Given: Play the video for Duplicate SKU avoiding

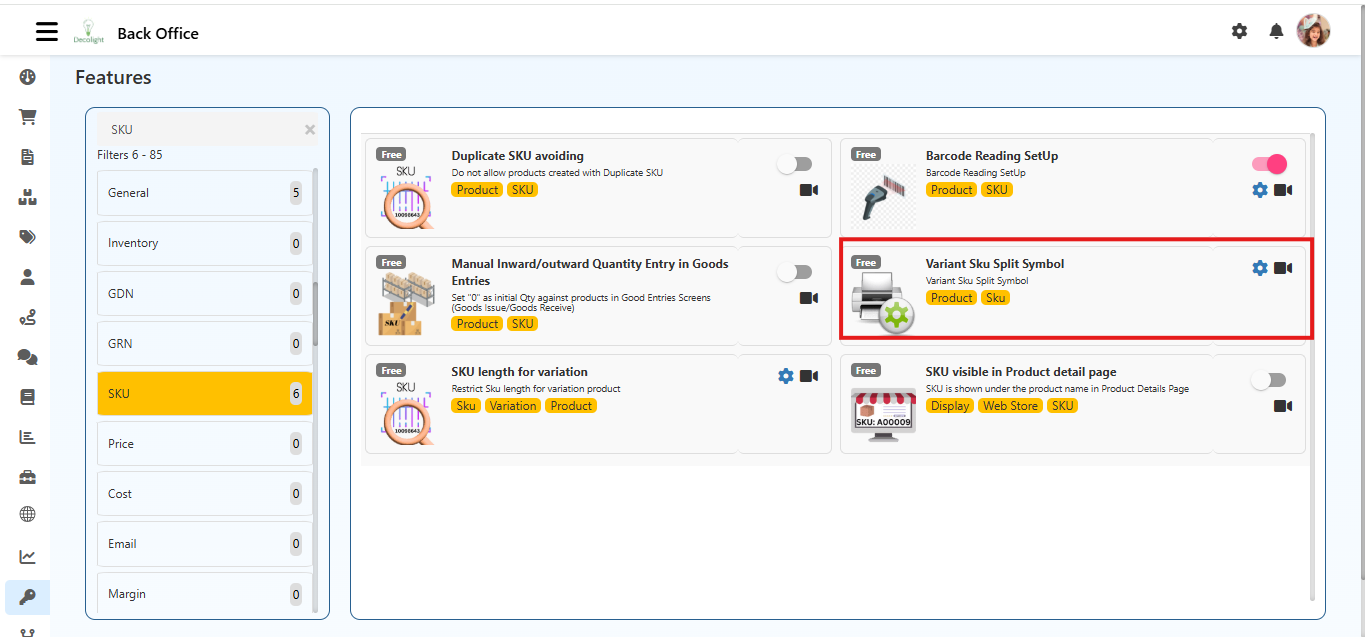Looking at the screenshot, I should (x=808, y=189).
